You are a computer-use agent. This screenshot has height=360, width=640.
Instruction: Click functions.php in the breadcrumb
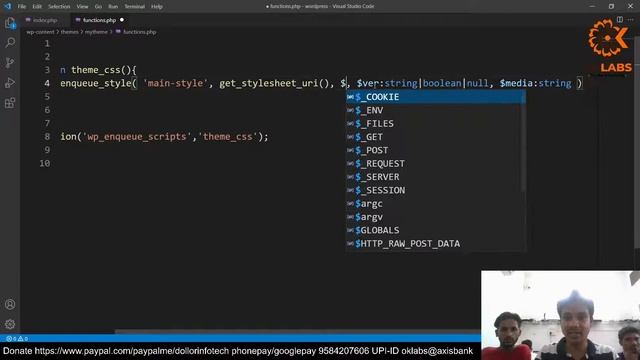coord(139,32)
